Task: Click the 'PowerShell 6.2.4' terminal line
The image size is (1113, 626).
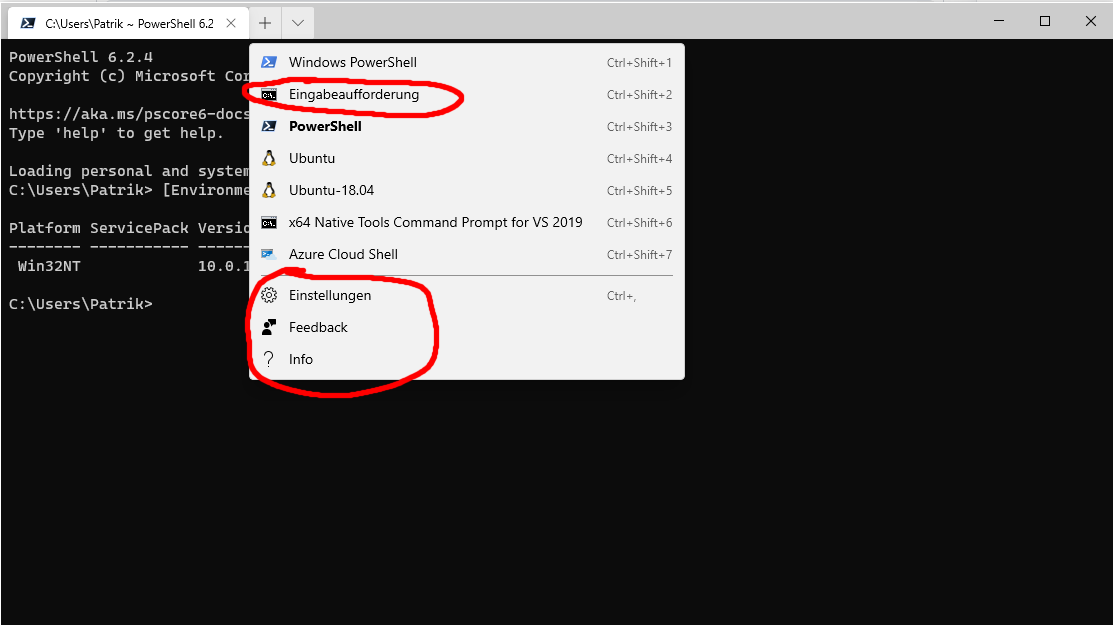Action: tap(81, 57)
